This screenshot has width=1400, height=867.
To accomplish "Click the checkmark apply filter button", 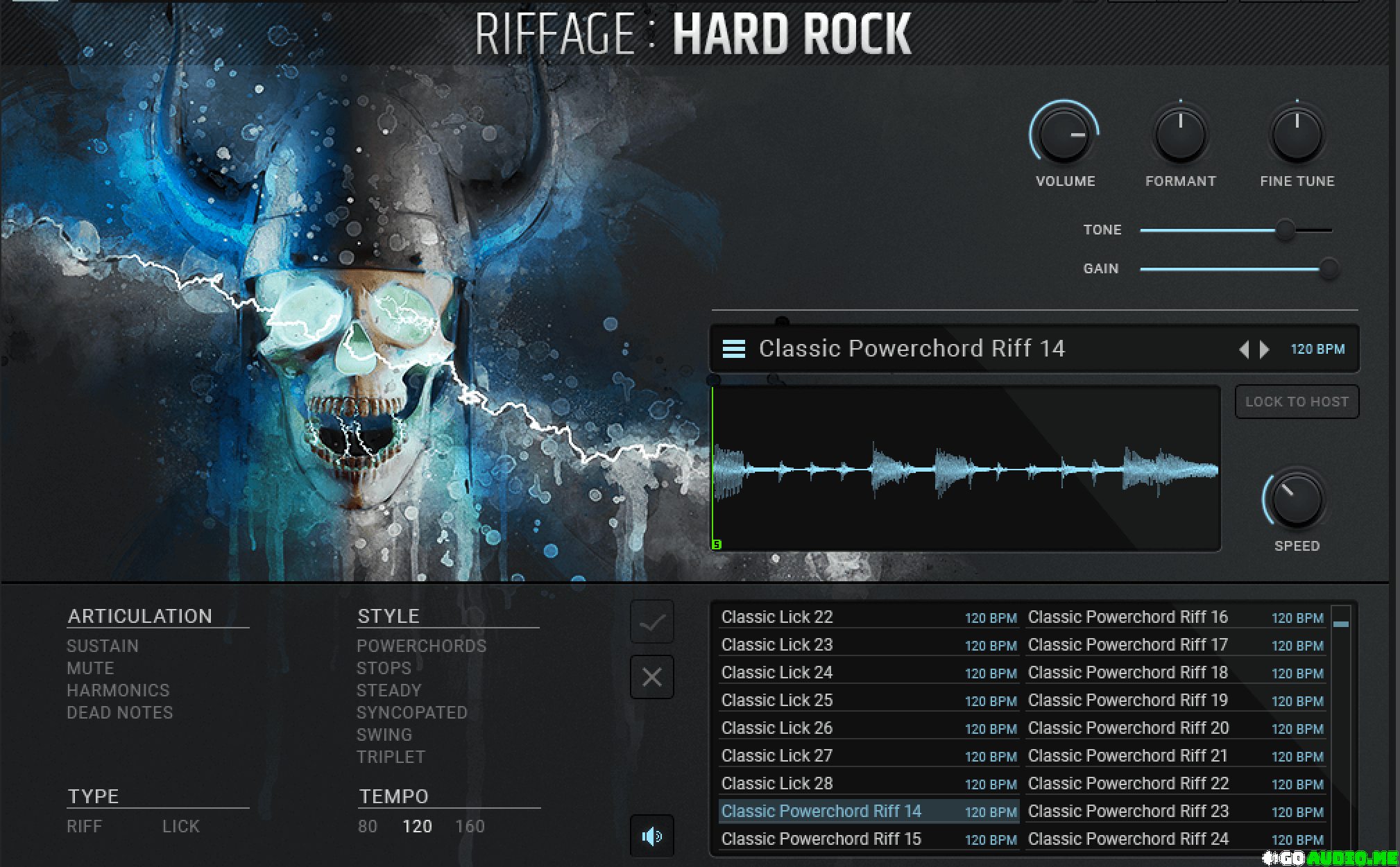I will click(x=651, y=622).
